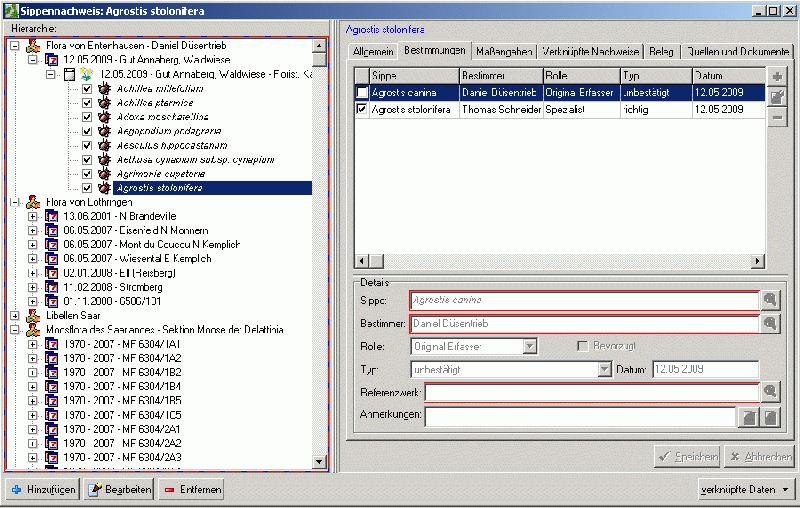Expand the 13.06.2001 - N Brandeville node

33,216
